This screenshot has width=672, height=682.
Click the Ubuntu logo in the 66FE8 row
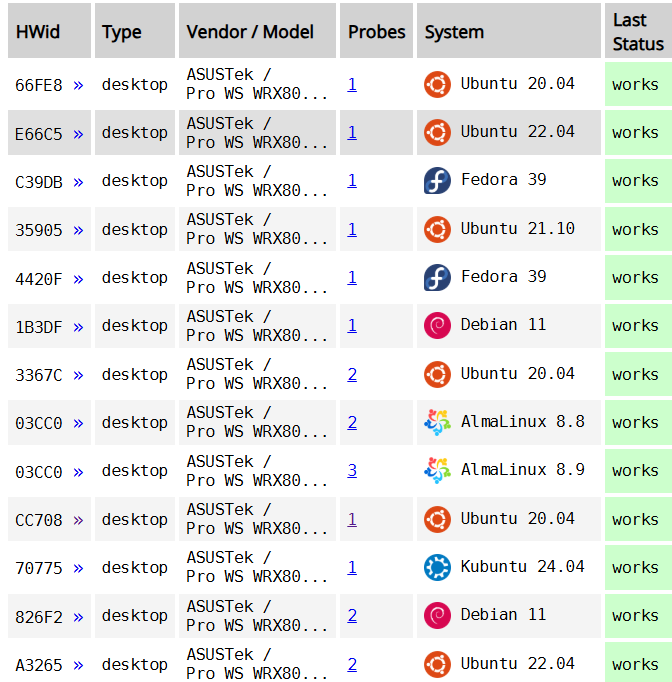coord(437,84)
